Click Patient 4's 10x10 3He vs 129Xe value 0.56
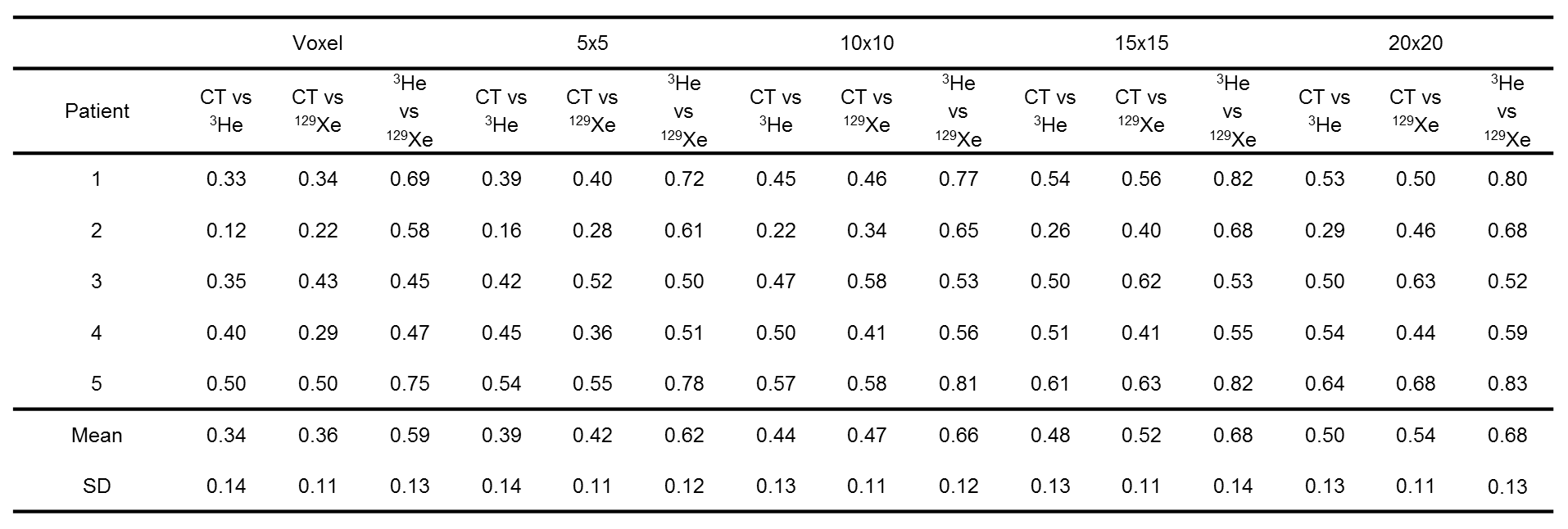This screenshot has width=1568, height=529. coord(958,332)
